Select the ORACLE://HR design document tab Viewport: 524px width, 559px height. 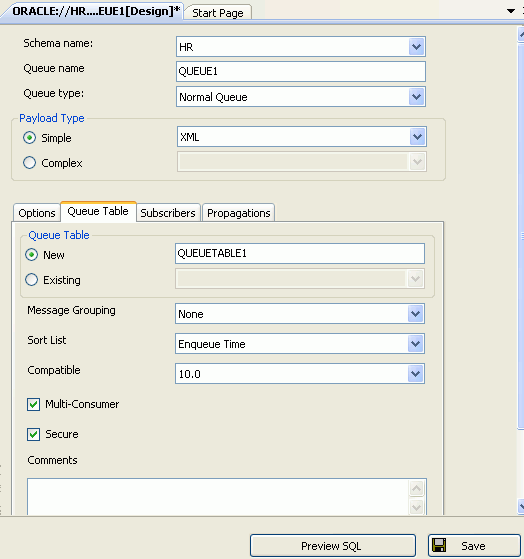pyautogui.click(x=94, y=11)
